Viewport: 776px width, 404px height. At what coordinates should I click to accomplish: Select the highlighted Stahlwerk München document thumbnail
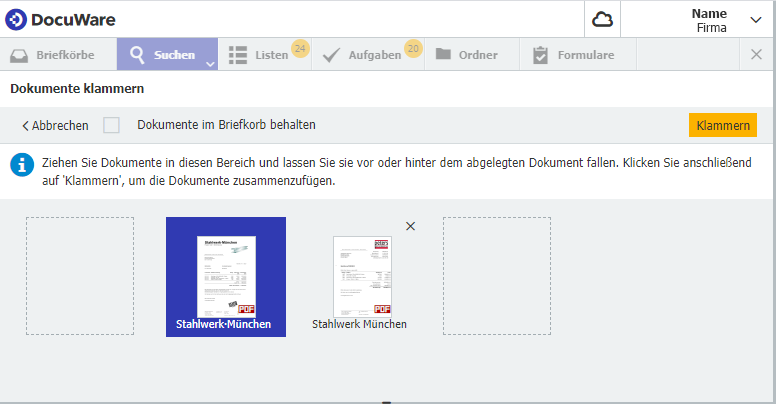(226, 277)
